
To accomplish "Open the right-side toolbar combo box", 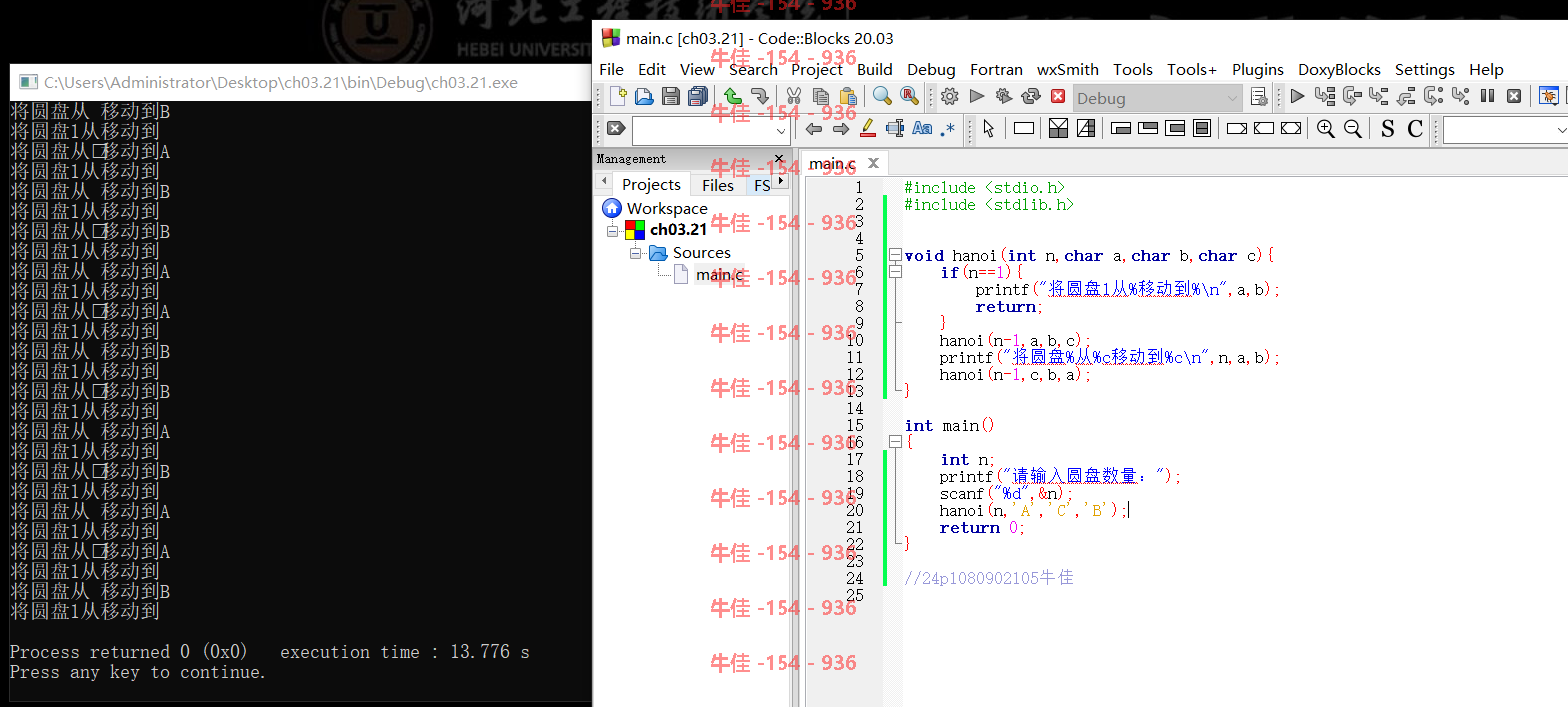I will pos(1505,131).
